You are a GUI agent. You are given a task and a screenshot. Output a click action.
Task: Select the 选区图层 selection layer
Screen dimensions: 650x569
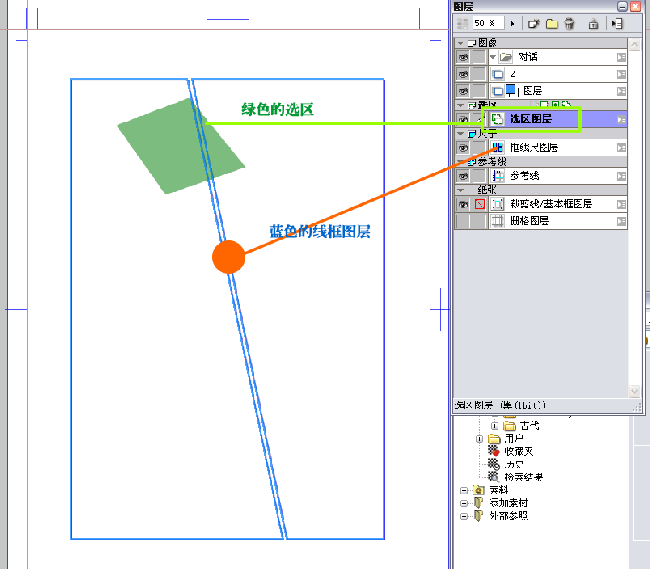tap(541, 119)
